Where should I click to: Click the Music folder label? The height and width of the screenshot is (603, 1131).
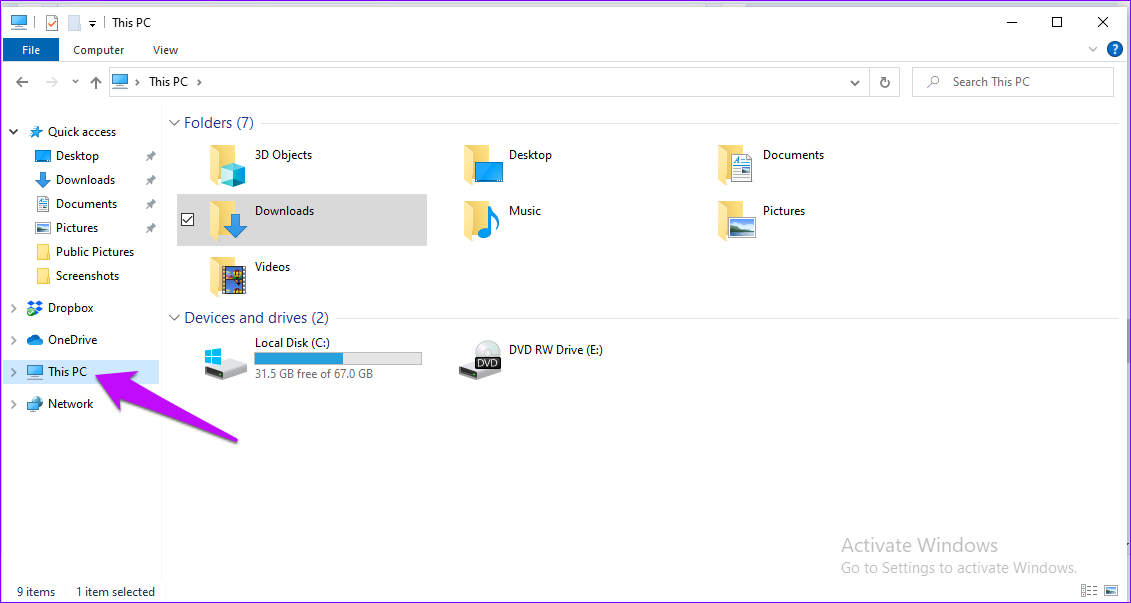coord(524,211)
